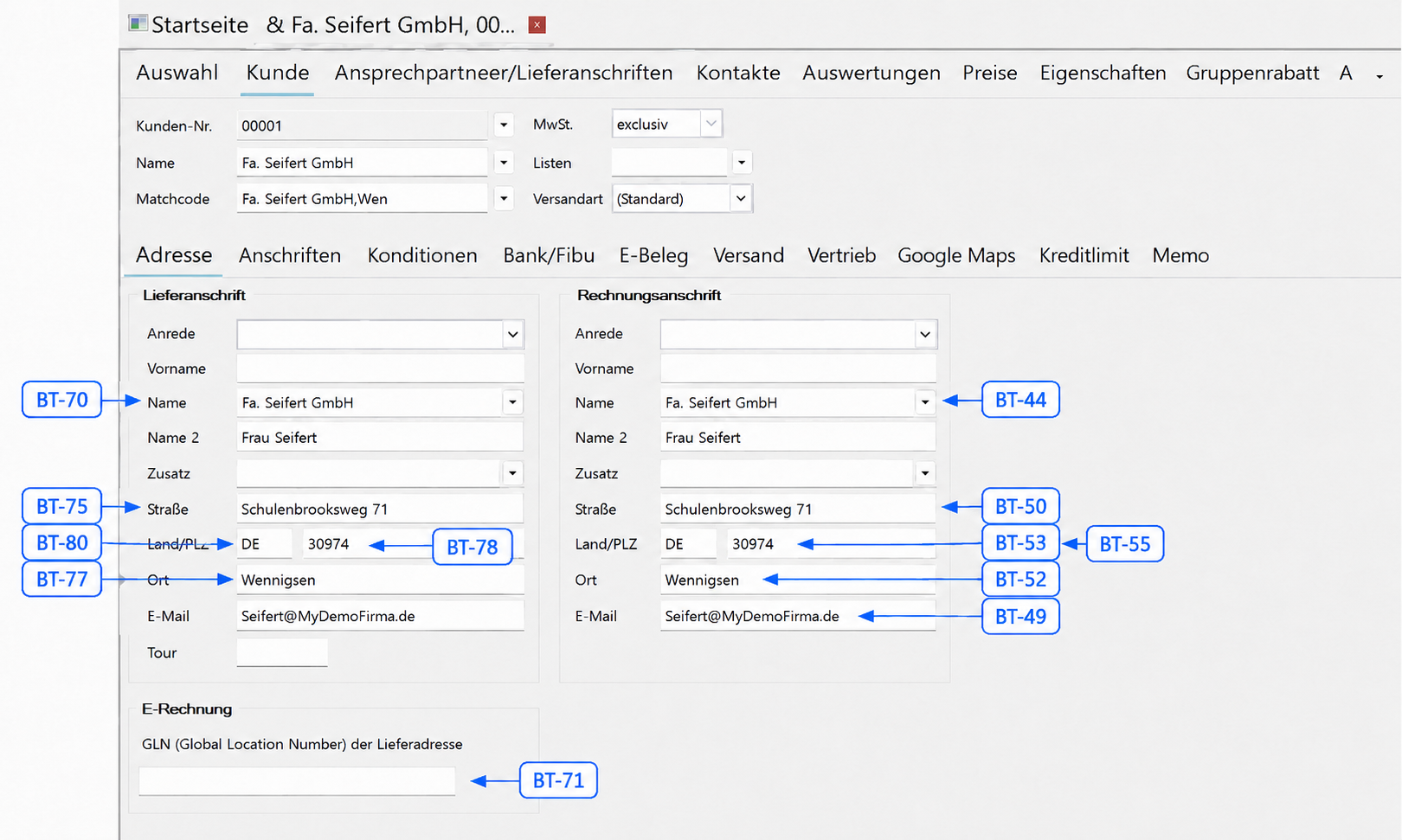This screenshot has height=840, width=1402.
Task: Open the Listen dropdown arrow
Action: 741,162
